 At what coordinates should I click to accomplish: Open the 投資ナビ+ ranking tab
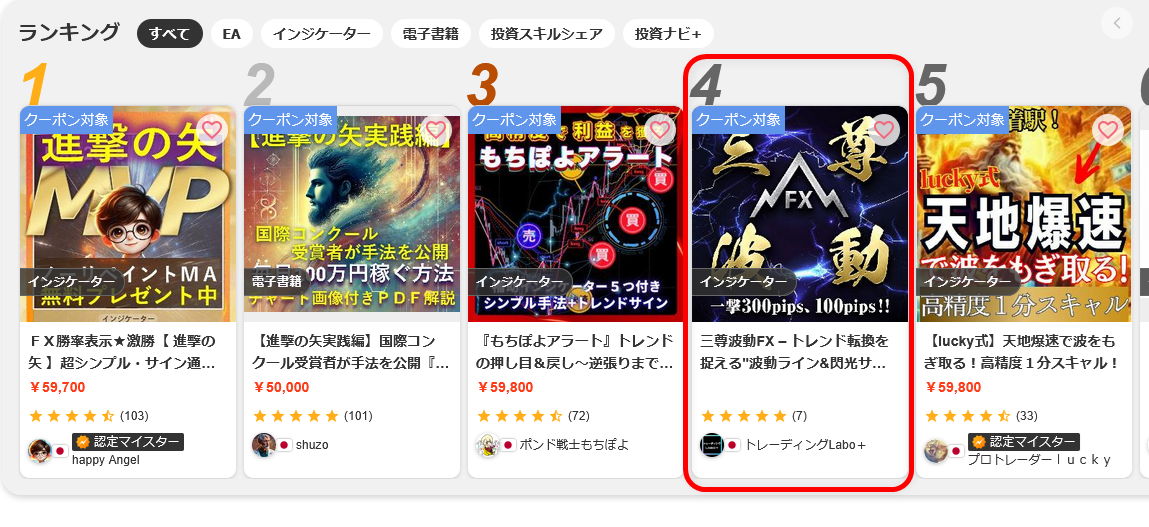pyautogui.click(x=668, y=34)
